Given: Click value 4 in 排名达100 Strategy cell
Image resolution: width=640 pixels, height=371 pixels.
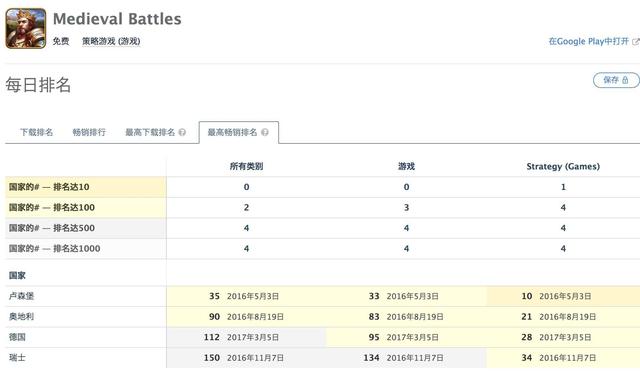Looking at the screenshot, I should click(563, 207).
